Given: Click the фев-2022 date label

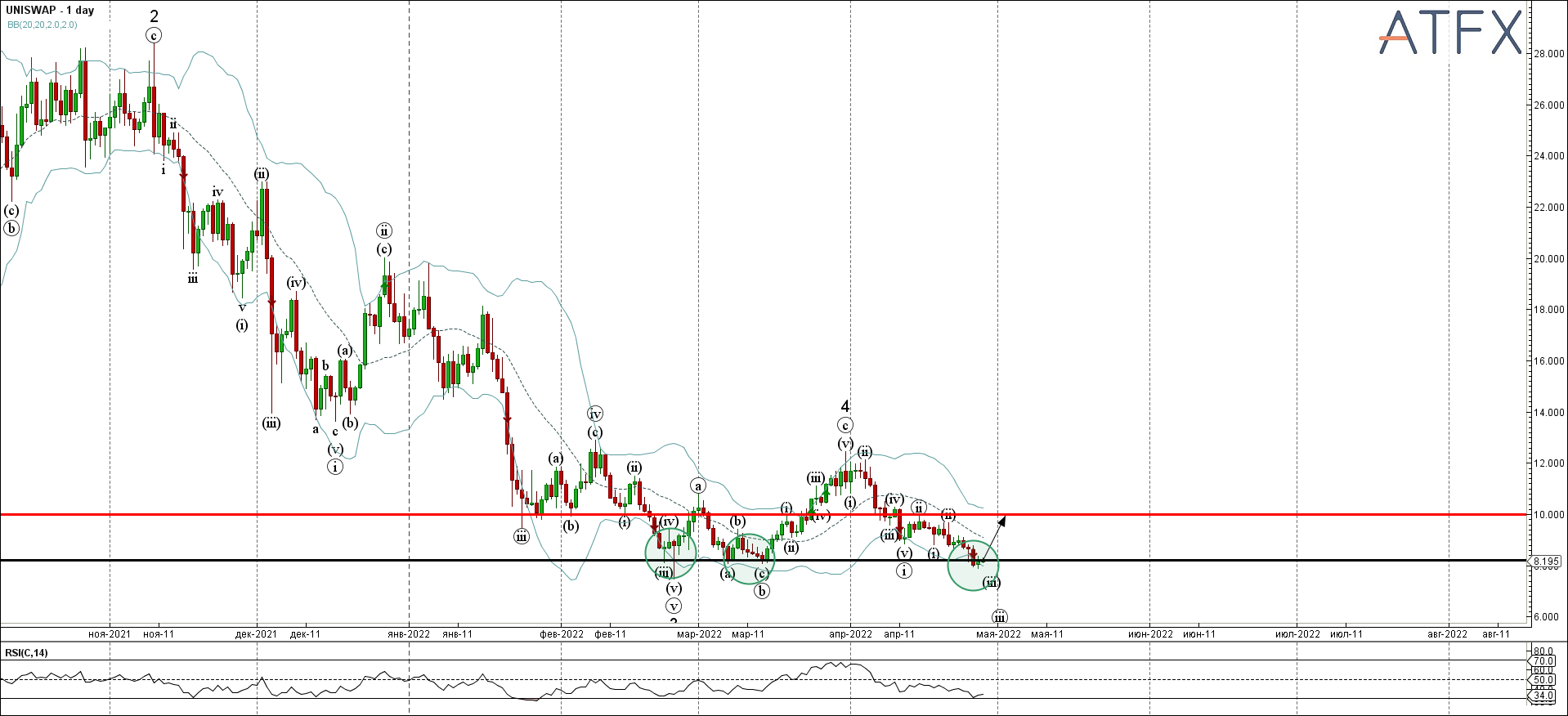Looking at the screenshot, I should pos(562,634).
